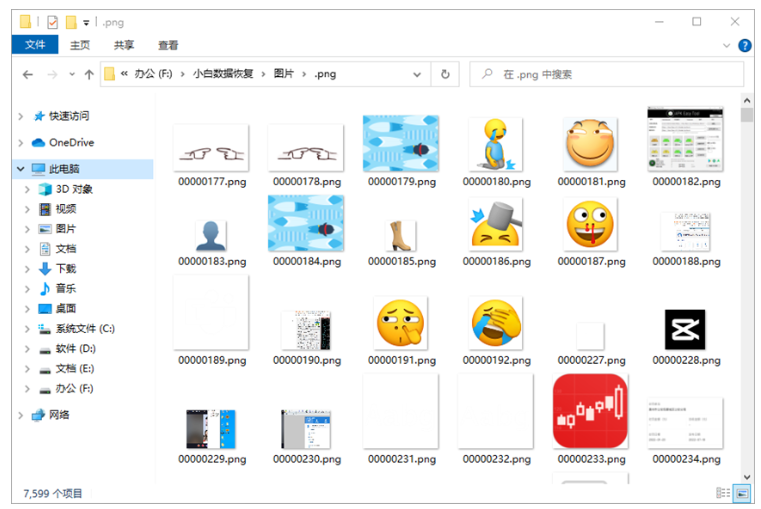Click the Up directory arrow button
The width and height of the screenshot is (761, 509).
(x=88, y=74)
